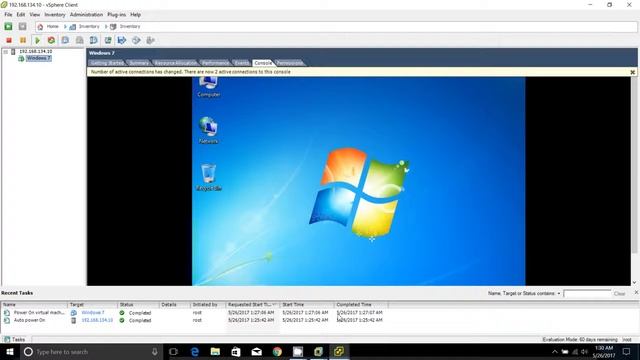Select host 192.168.134.10 in inventory tree
640x360 pixels.
(x=36, y=52)
